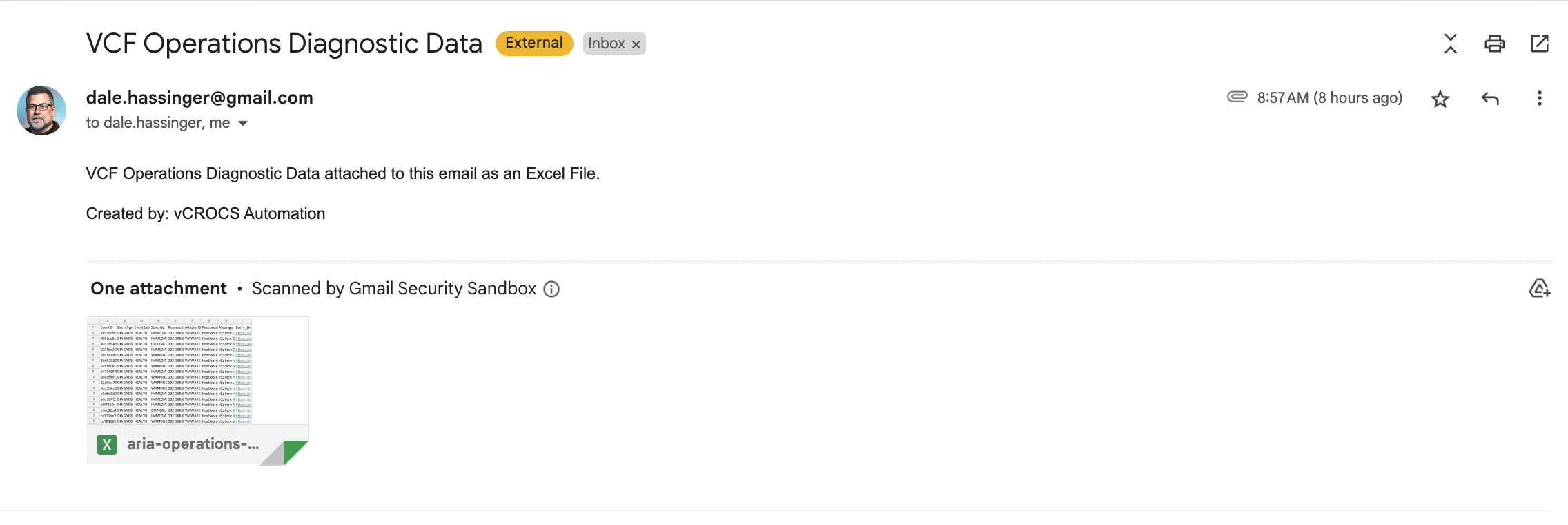Star this email message
The image size is (1568, 525).
pyautogui.click(x=1440, y=99)
